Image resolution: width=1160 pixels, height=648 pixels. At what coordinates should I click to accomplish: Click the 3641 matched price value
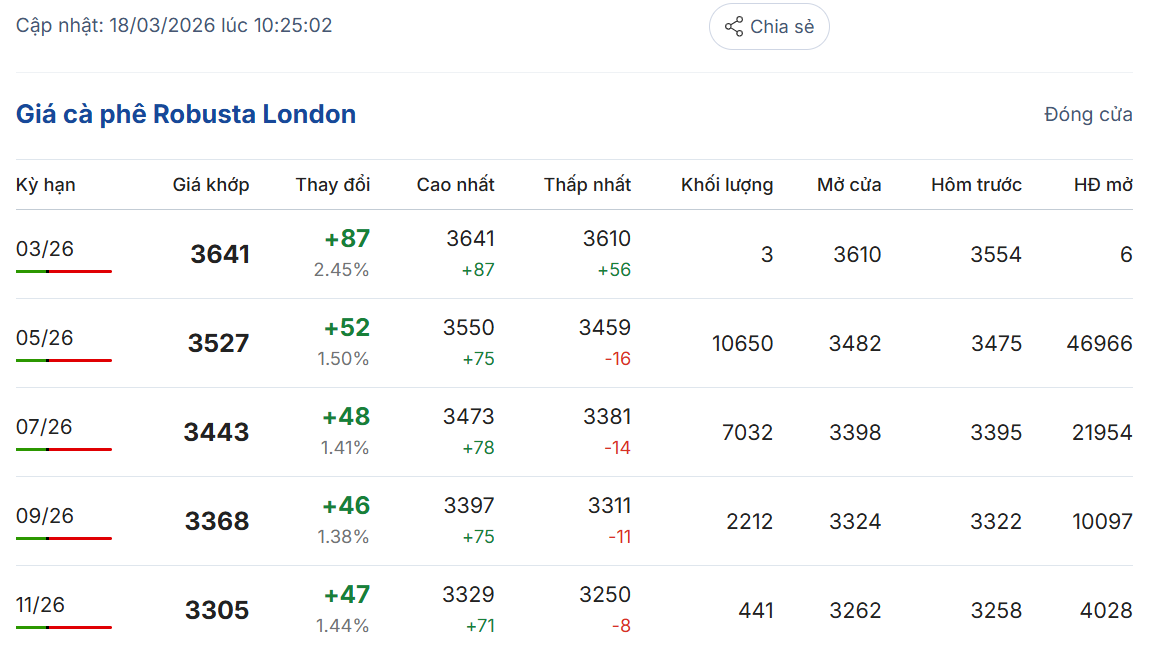(x=220, y=254)
